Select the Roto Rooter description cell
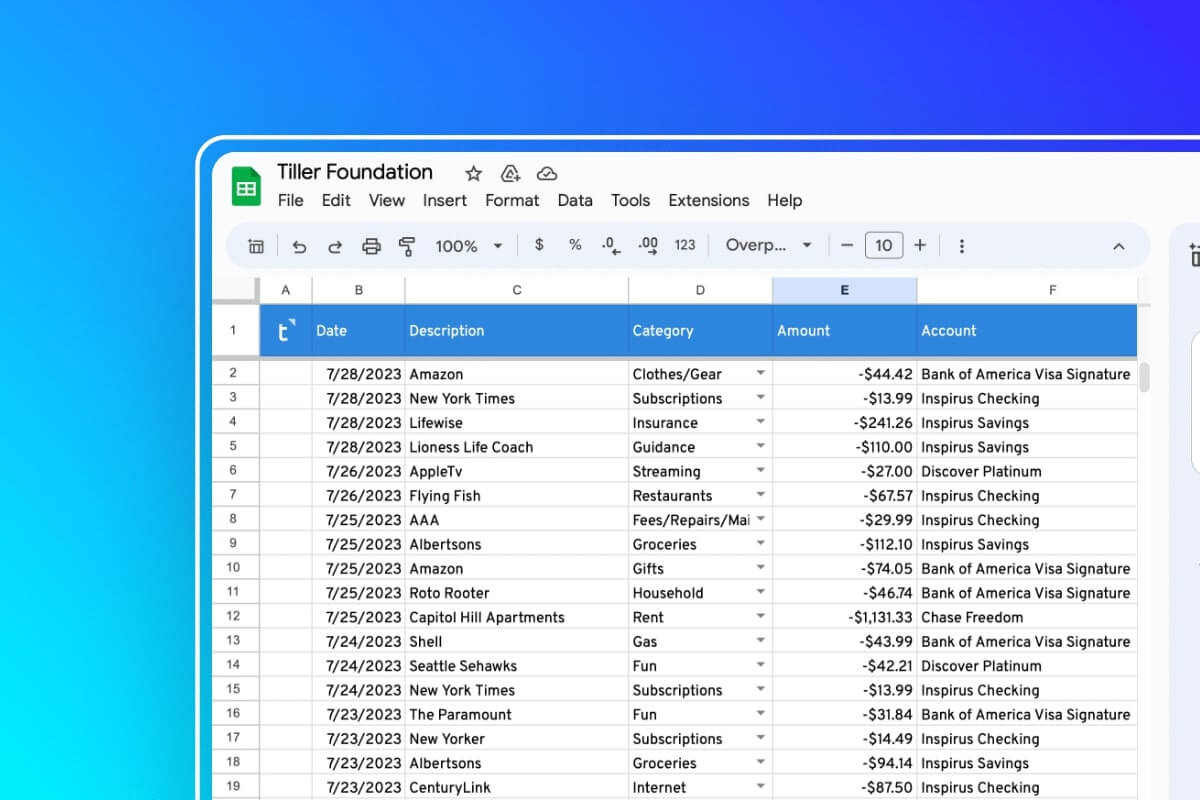This screenshot has width=1200, height=800. [517, 593]
